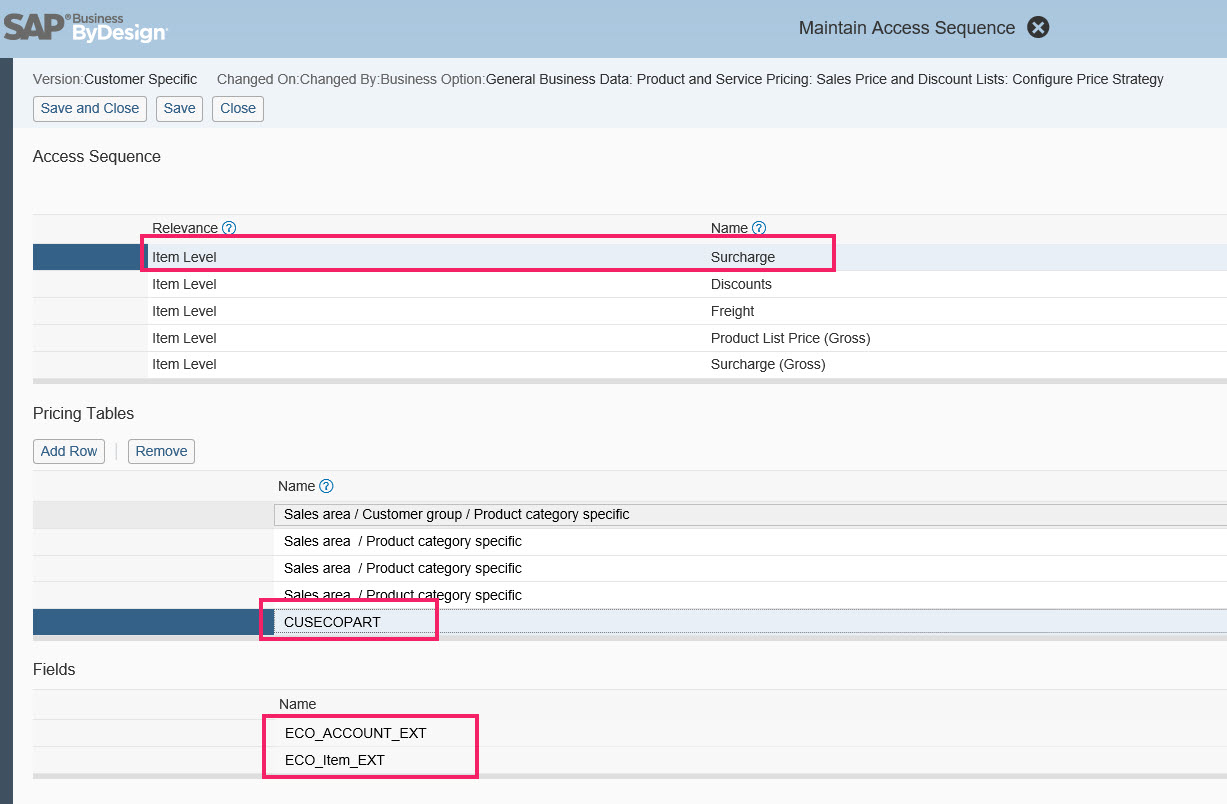Click the Close button
The height and width of the screenshot is (804, 1227).
(238, 108)
